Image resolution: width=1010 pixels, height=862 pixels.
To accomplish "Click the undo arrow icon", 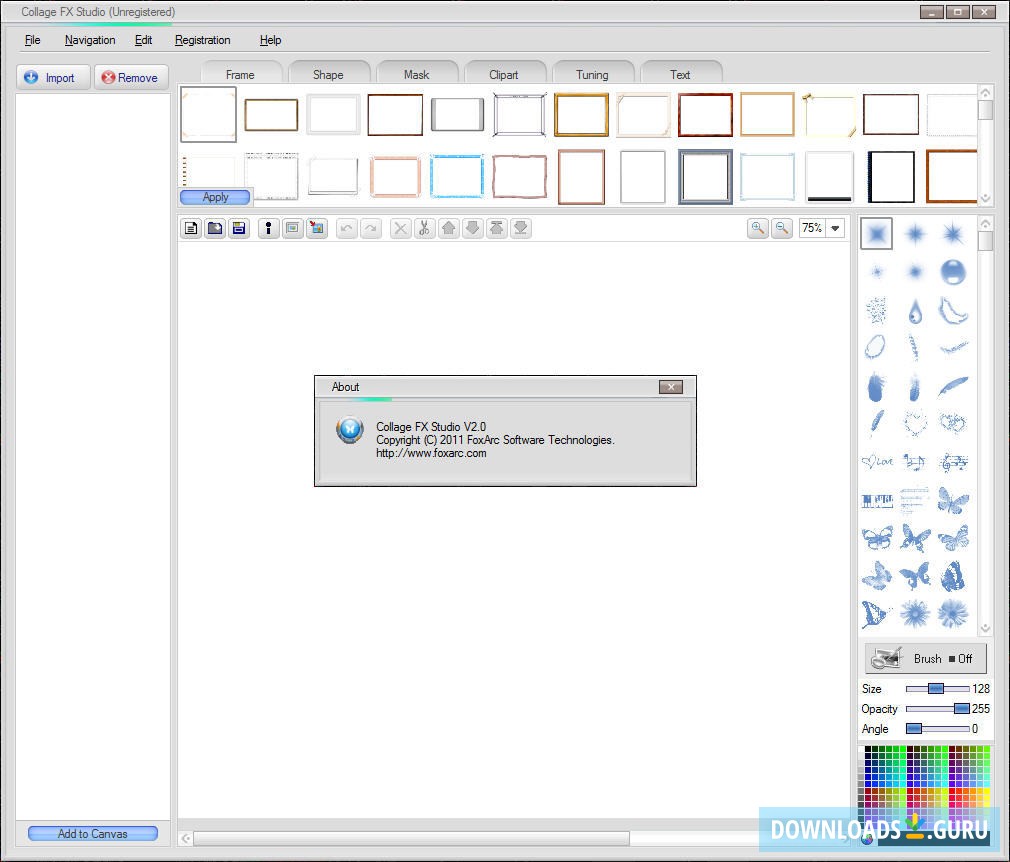I will [x=347, y=228].
